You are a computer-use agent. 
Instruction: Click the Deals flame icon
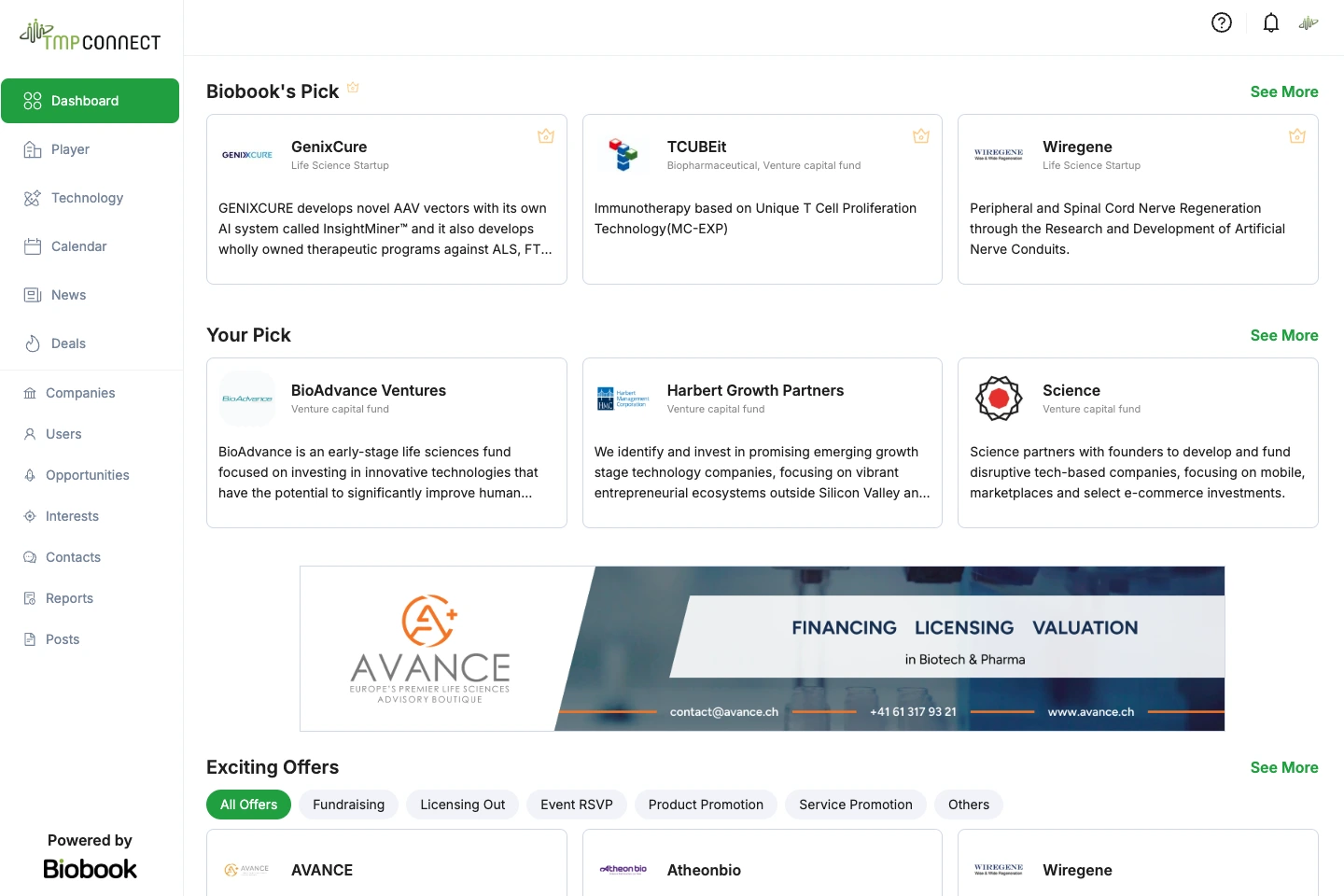33,343
